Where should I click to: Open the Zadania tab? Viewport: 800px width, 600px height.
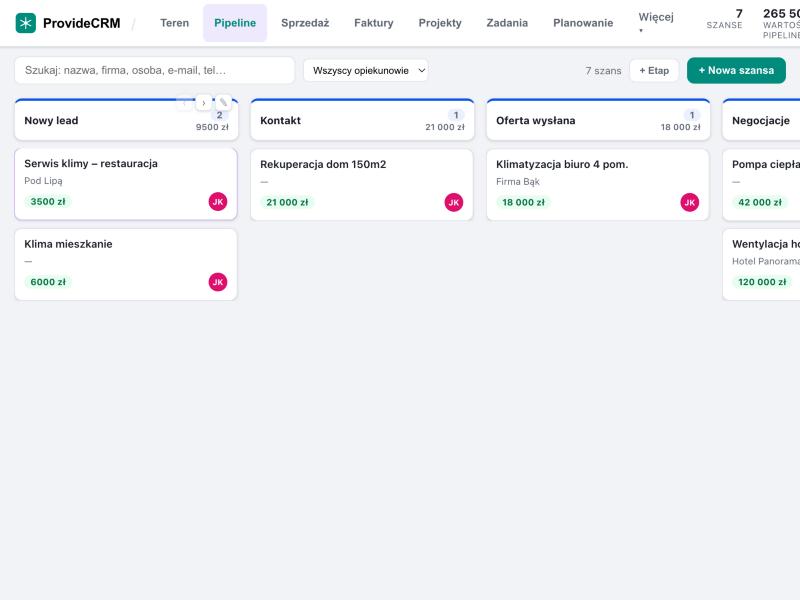tap(507, 23)
